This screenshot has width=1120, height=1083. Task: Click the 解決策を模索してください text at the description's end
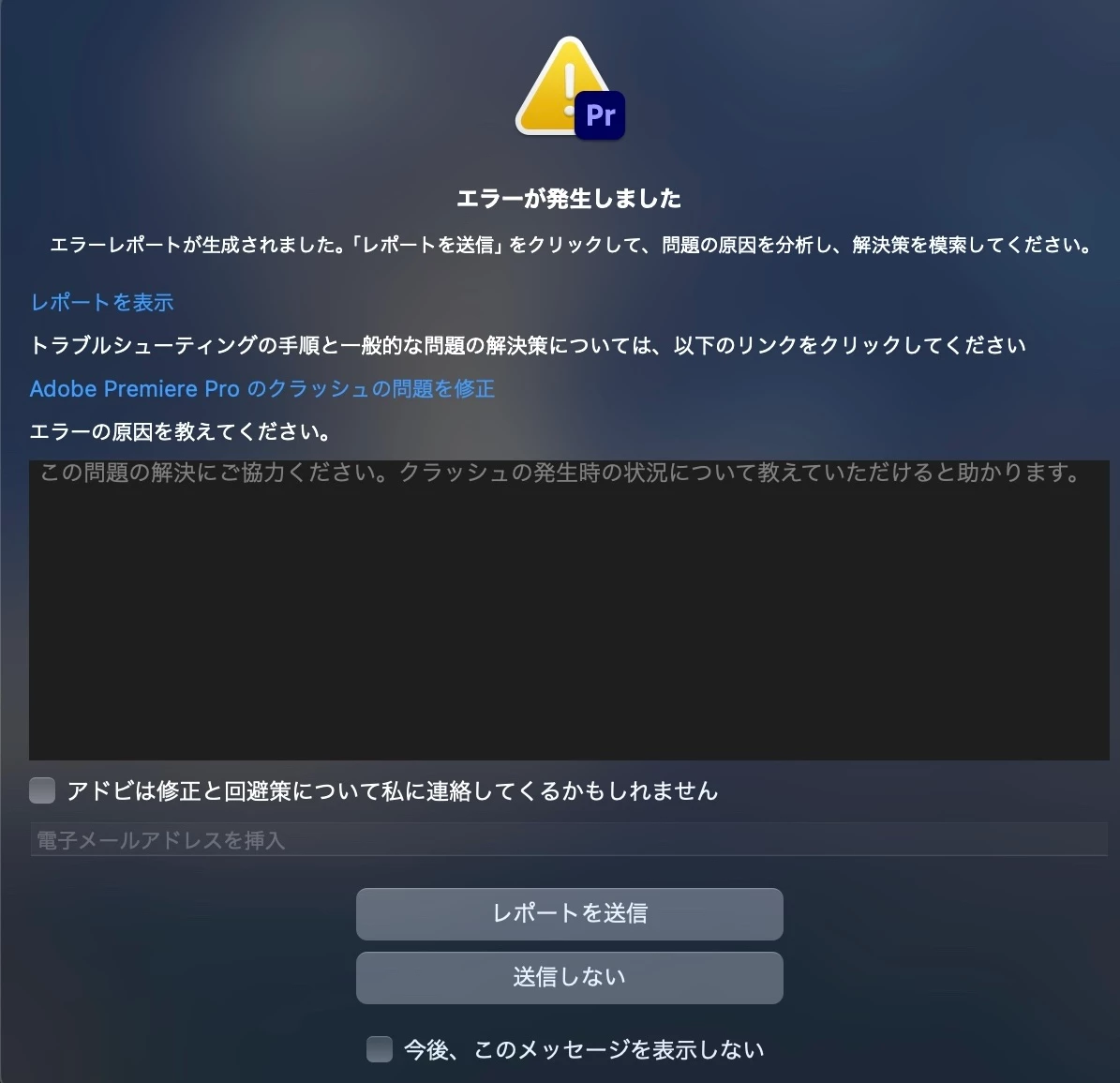click(x=971, y=245)
